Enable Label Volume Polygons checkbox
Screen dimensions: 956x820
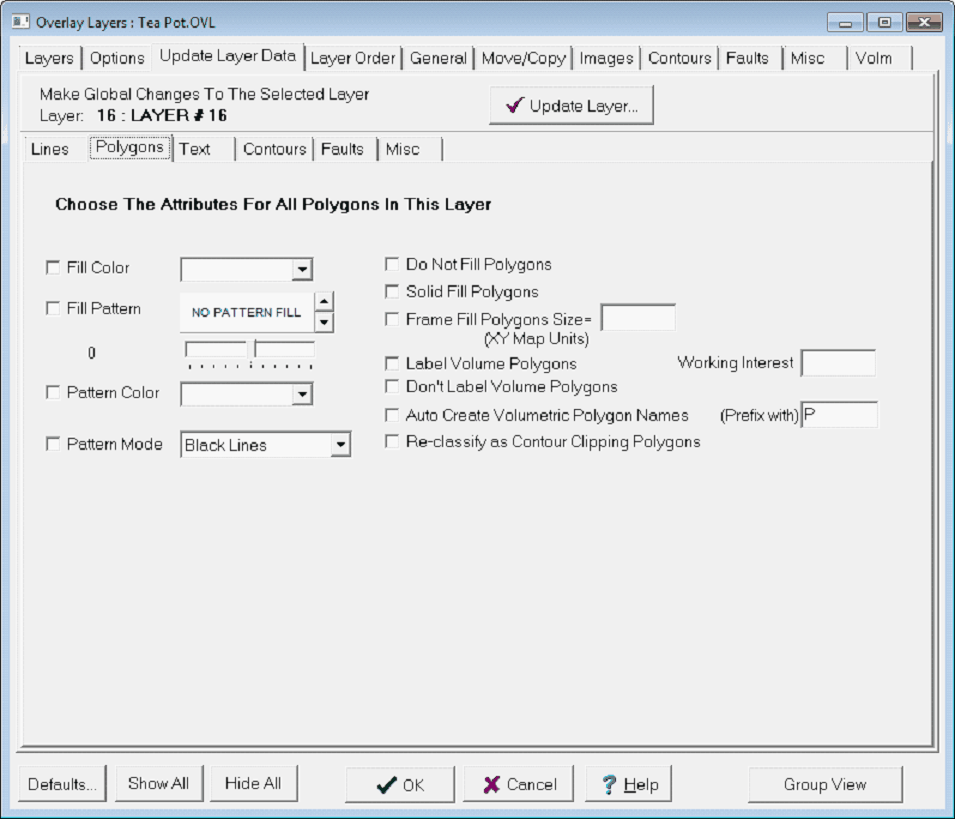[x=392, y=364]
